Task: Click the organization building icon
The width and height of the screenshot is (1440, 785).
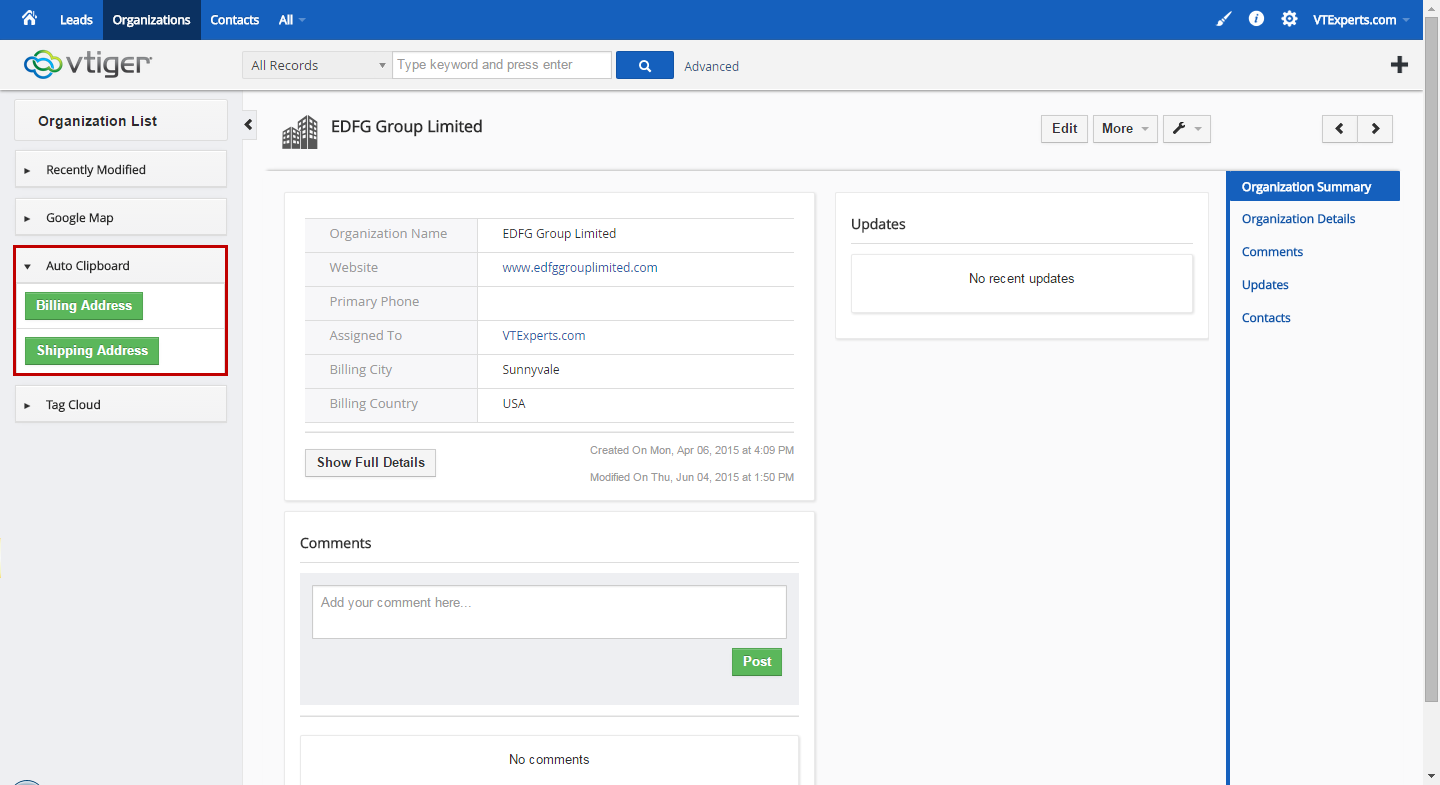Action: (x=300, y=132)
